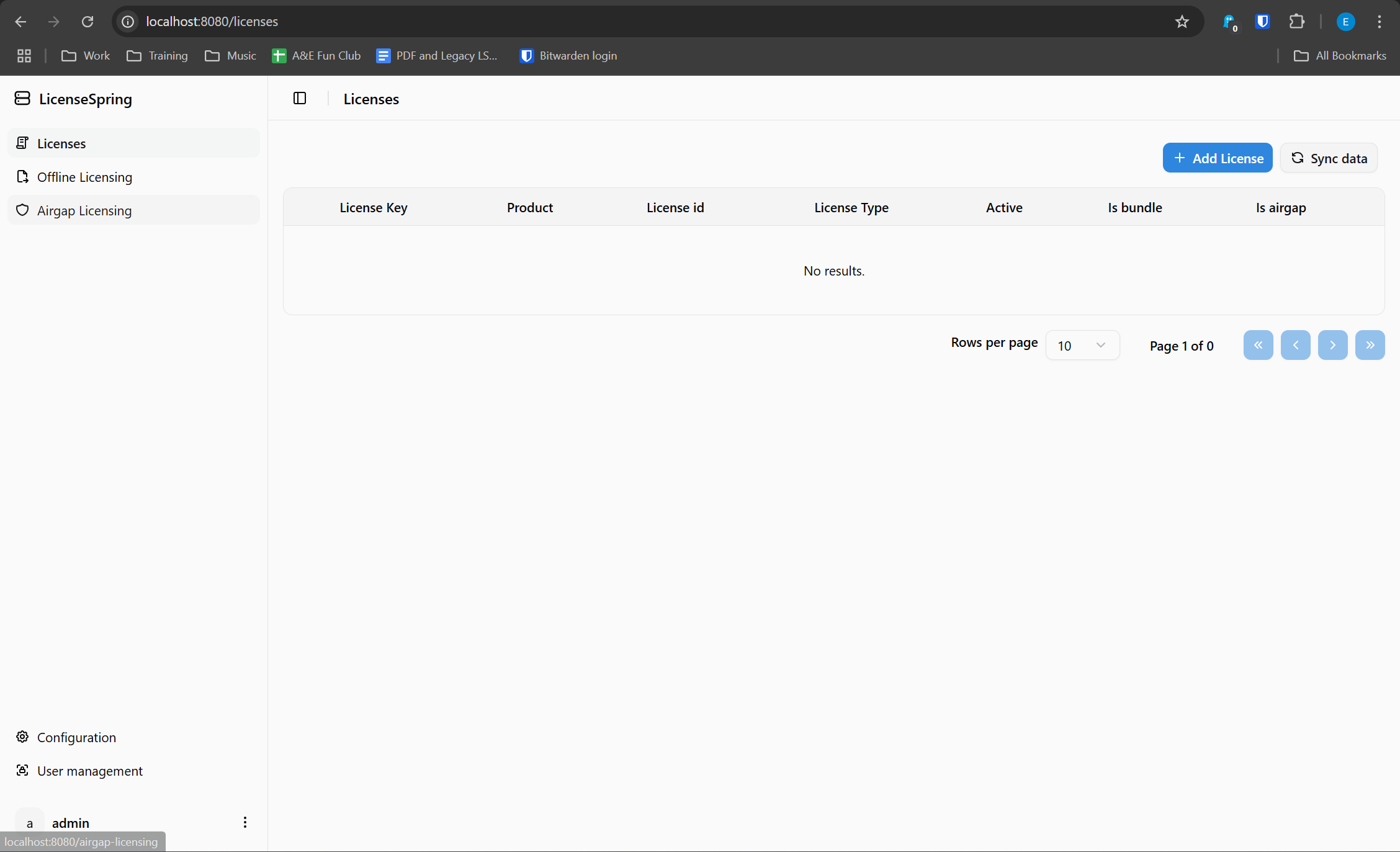1400x852 pixels.
Task: Sort by the License Key column header
Action: click(x=373, y=208)
